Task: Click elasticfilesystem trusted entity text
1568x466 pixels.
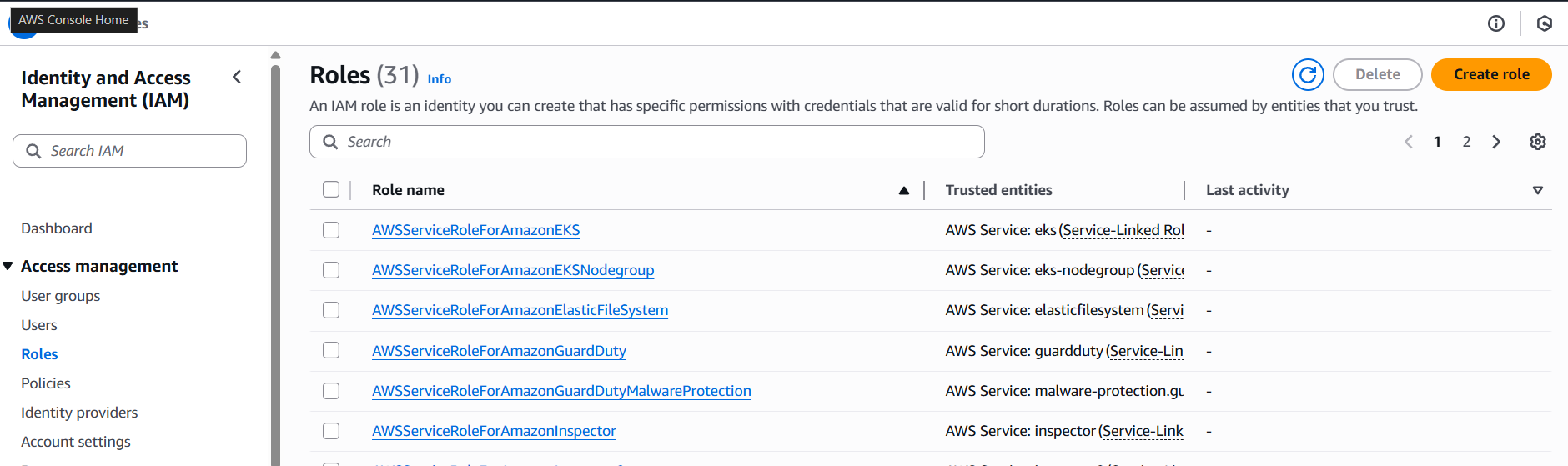Action: pos(1064,310)
